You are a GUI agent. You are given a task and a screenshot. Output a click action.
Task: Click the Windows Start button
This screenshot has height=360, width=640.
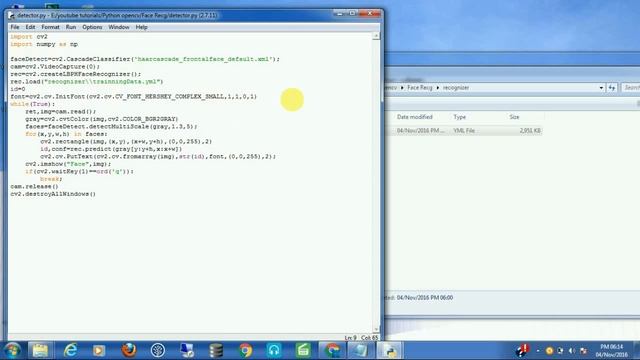tap(12, 350)
